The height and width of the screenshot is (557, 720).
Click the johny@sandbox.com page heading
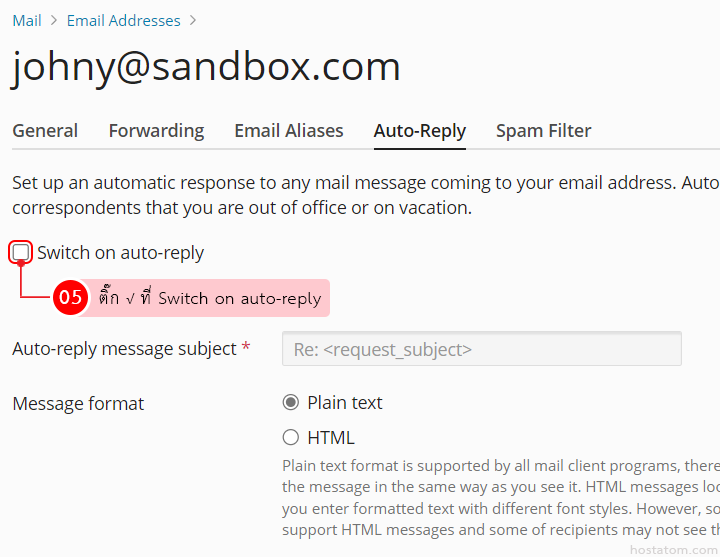pos(206,67)
